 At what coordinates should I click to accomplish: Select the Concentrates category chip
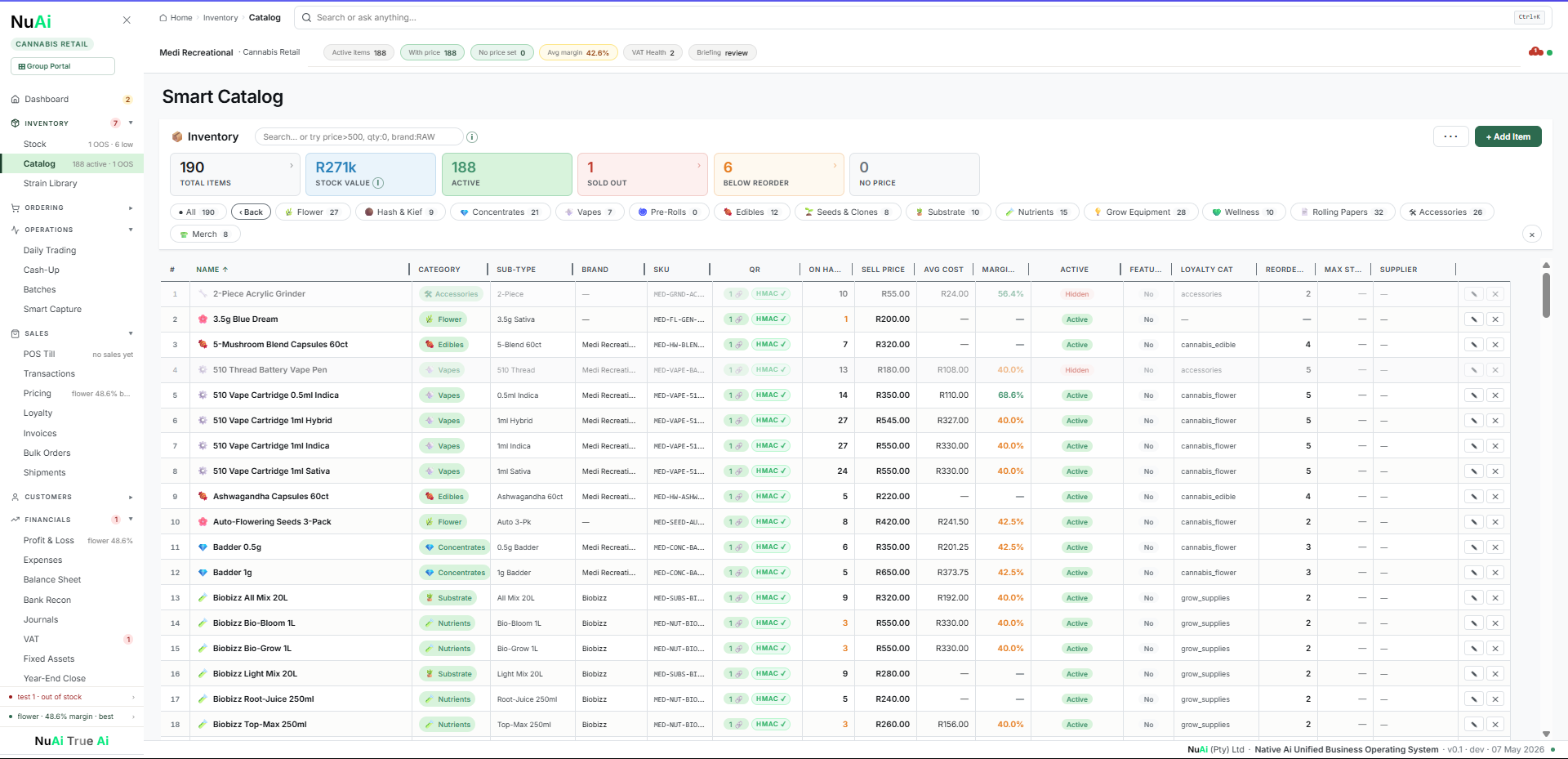(x=500, y=212)
